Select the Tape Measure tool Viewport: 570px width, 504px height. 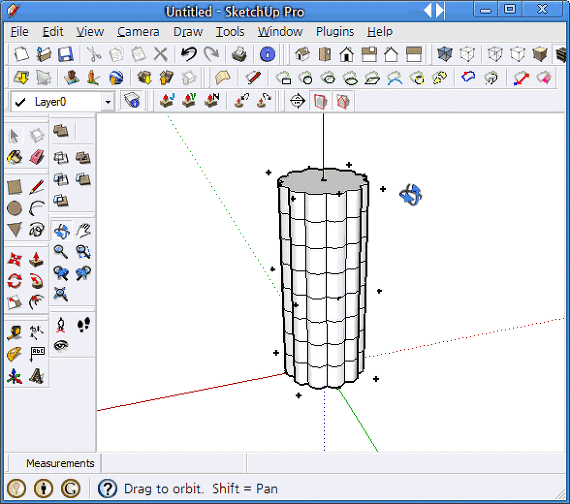point(15,332)
